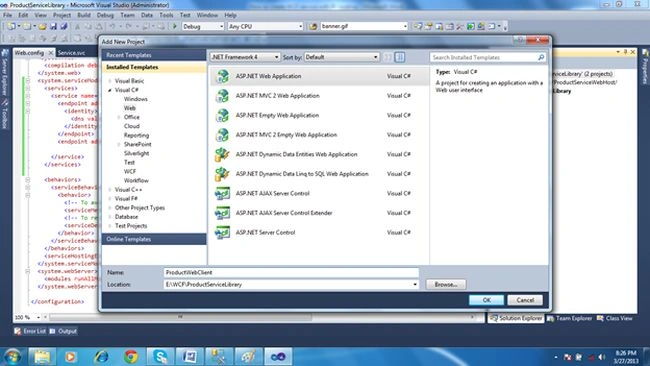This screenshot has width=650, height=366.
Task: Open the Toolbox side tab
Action: [5, 114]
